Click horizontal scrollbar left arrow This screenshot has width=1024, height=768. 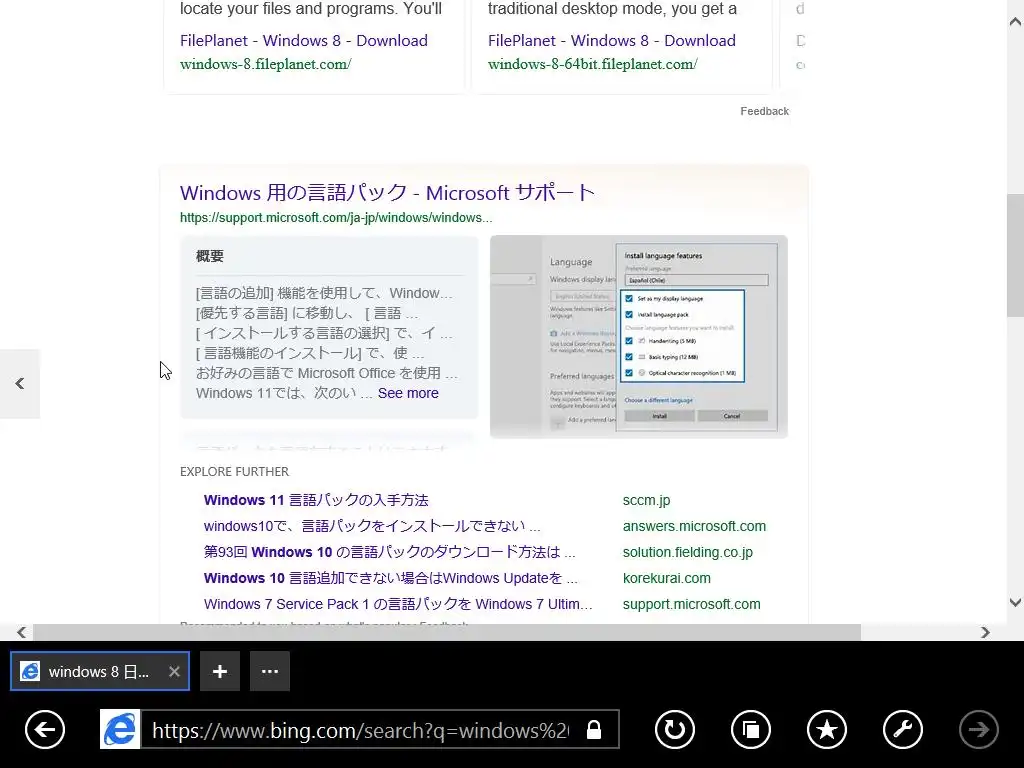(x=22, y=632)
